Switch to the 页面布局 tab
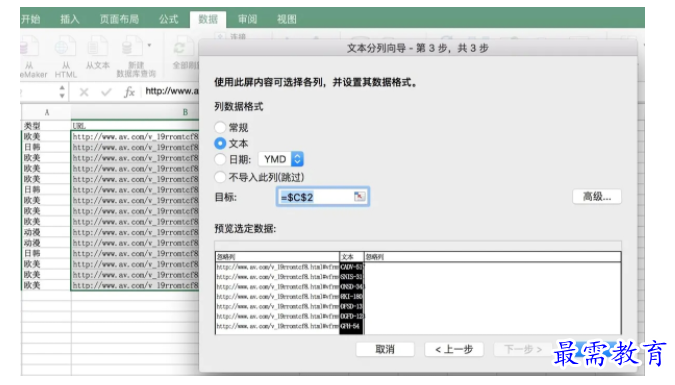This screenshot has height=385, width=675. 119,19
